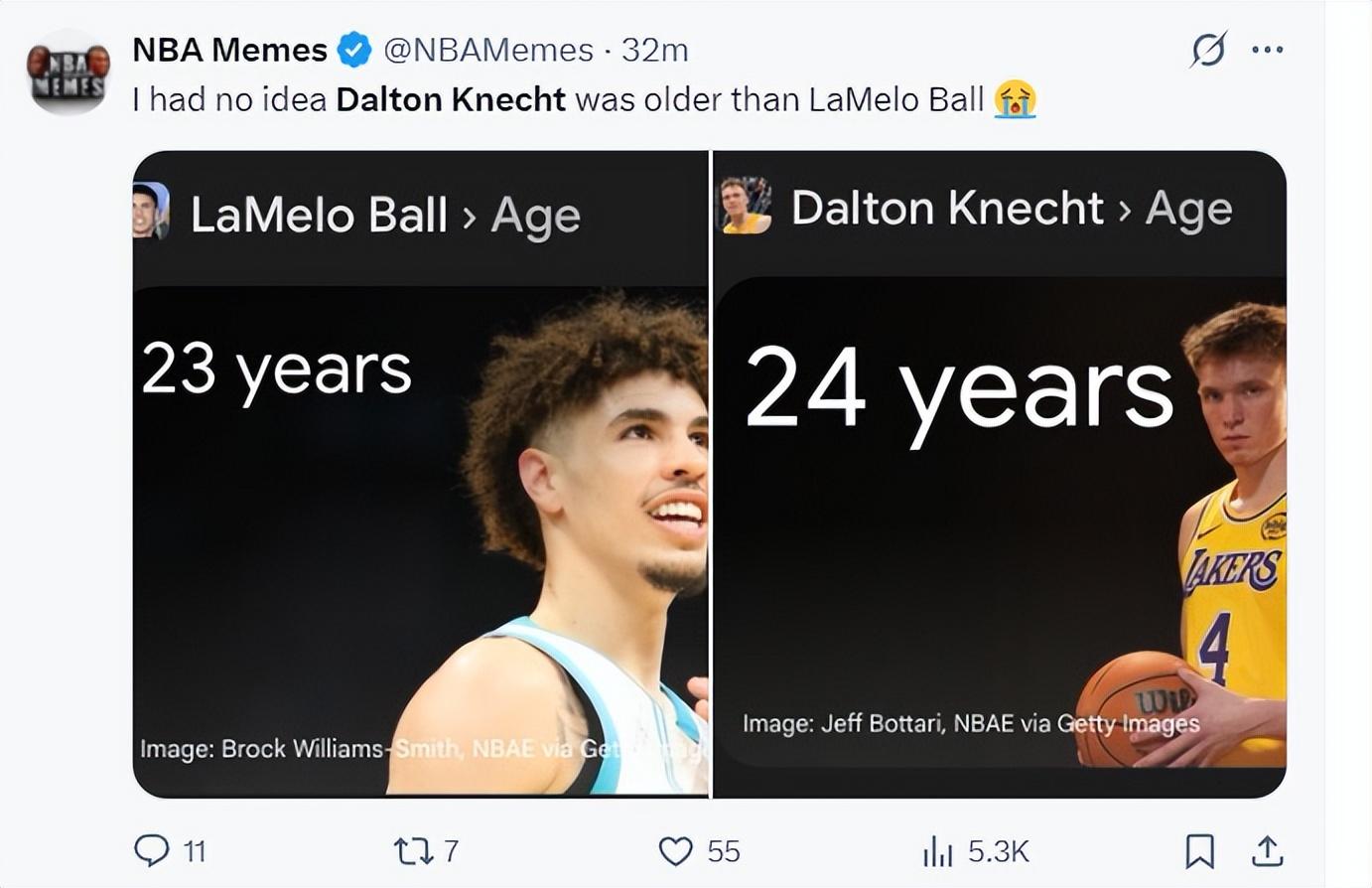Click the small LaMelo Ball thumbnail
The image size is (1372, 888).
[x=150, y=211]
